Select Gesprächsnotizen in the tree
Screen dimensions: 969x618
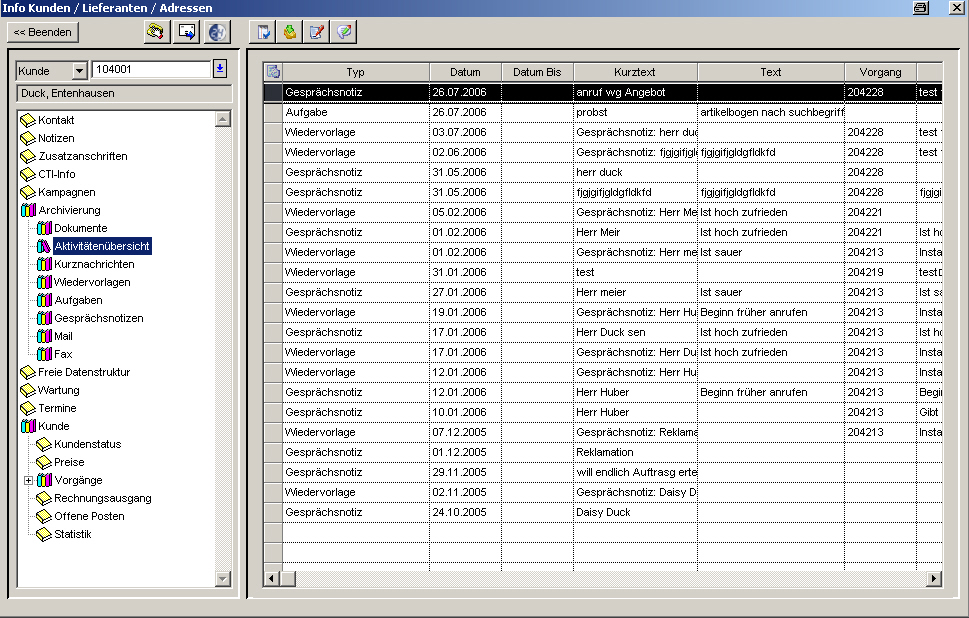[99, 318]
